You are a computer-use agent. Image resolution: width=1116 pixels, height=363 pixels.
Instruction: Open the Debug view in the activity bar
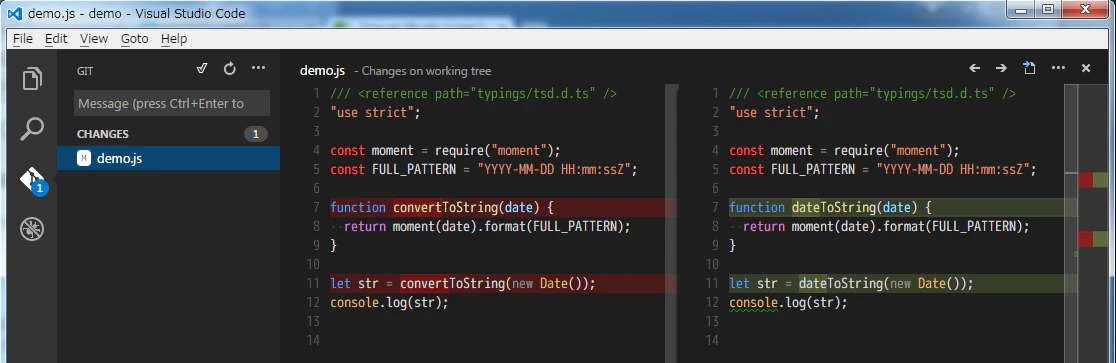pos(32,229)
